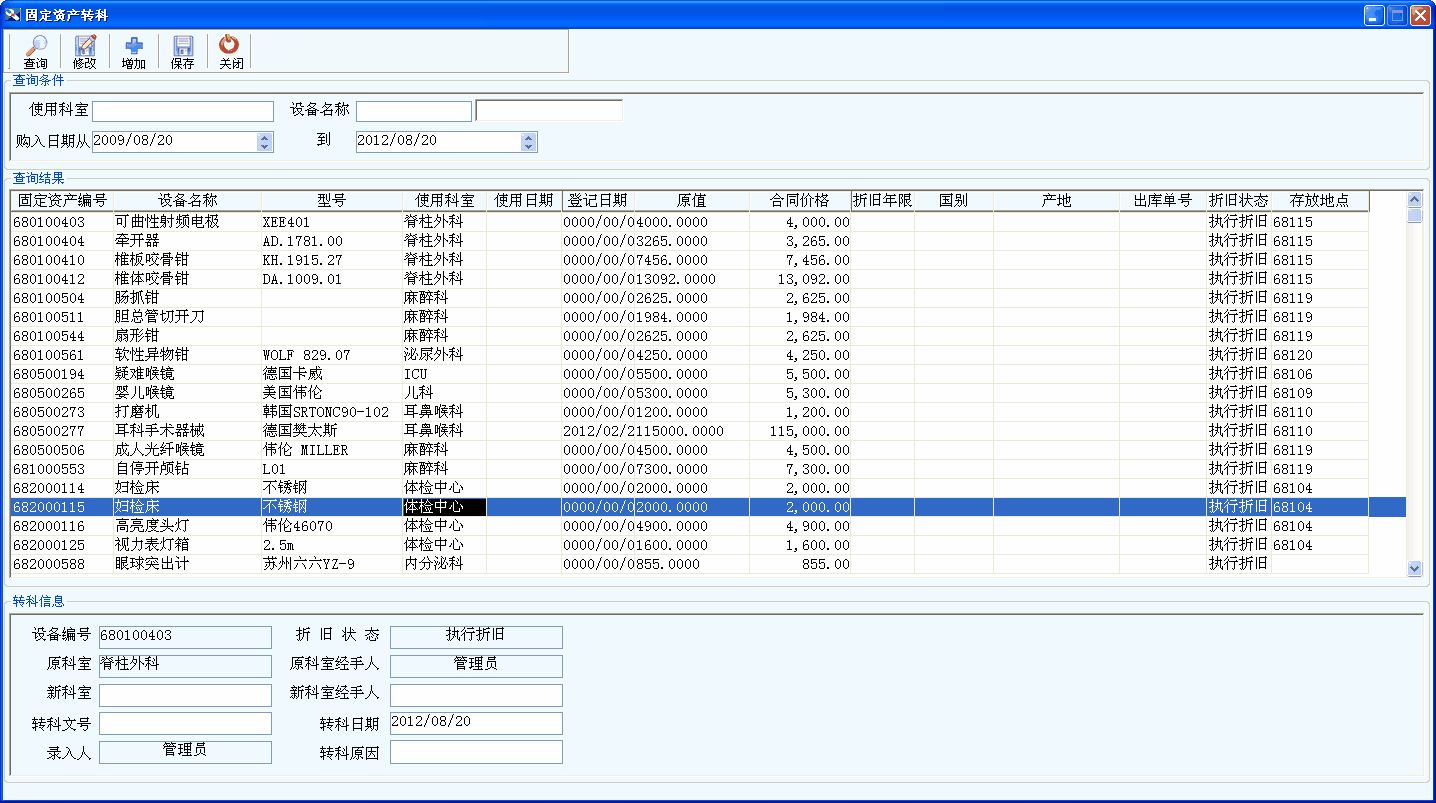Click the 转科文号 input field

(x=185, y=723)
